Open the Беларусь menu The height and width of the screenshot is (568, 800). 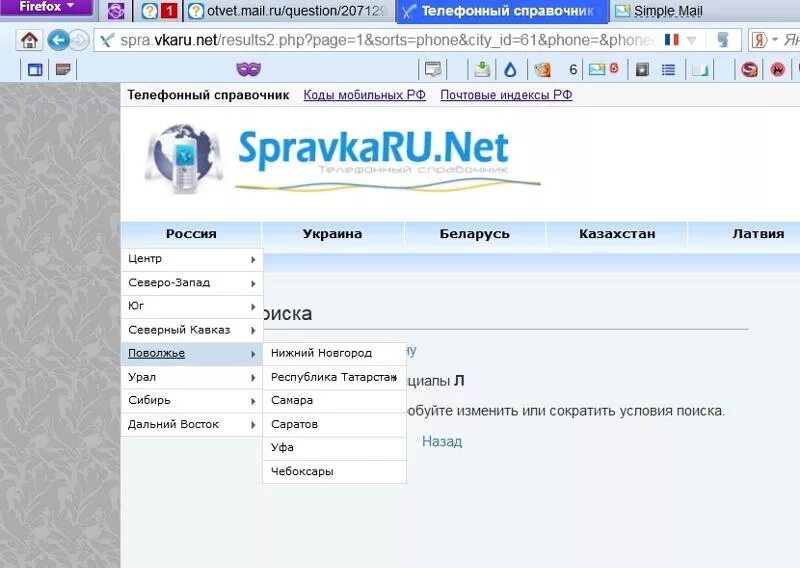click(474, 234)
